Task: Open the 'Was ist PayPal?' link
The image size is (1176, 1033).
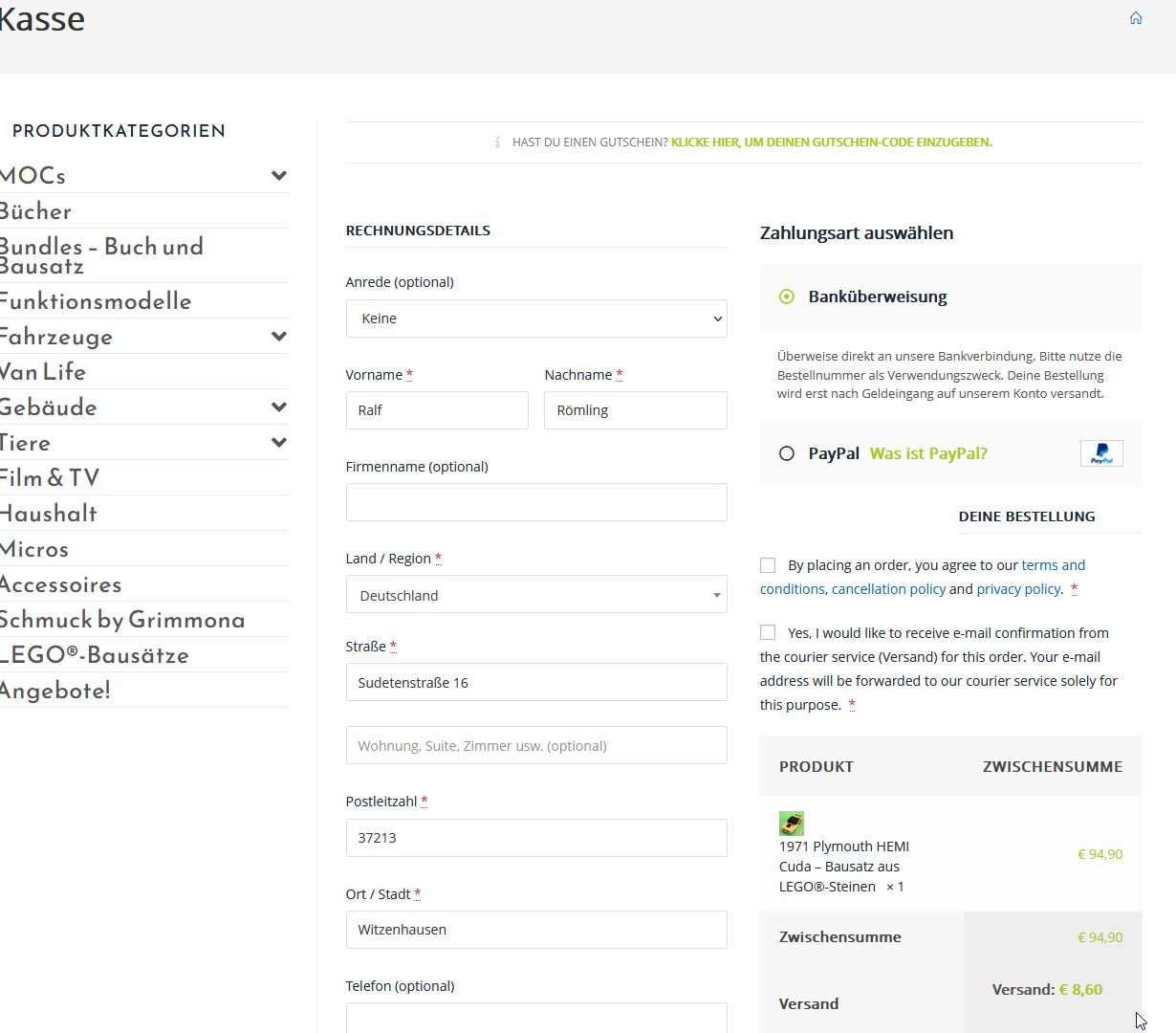Action: coord(928,453)
